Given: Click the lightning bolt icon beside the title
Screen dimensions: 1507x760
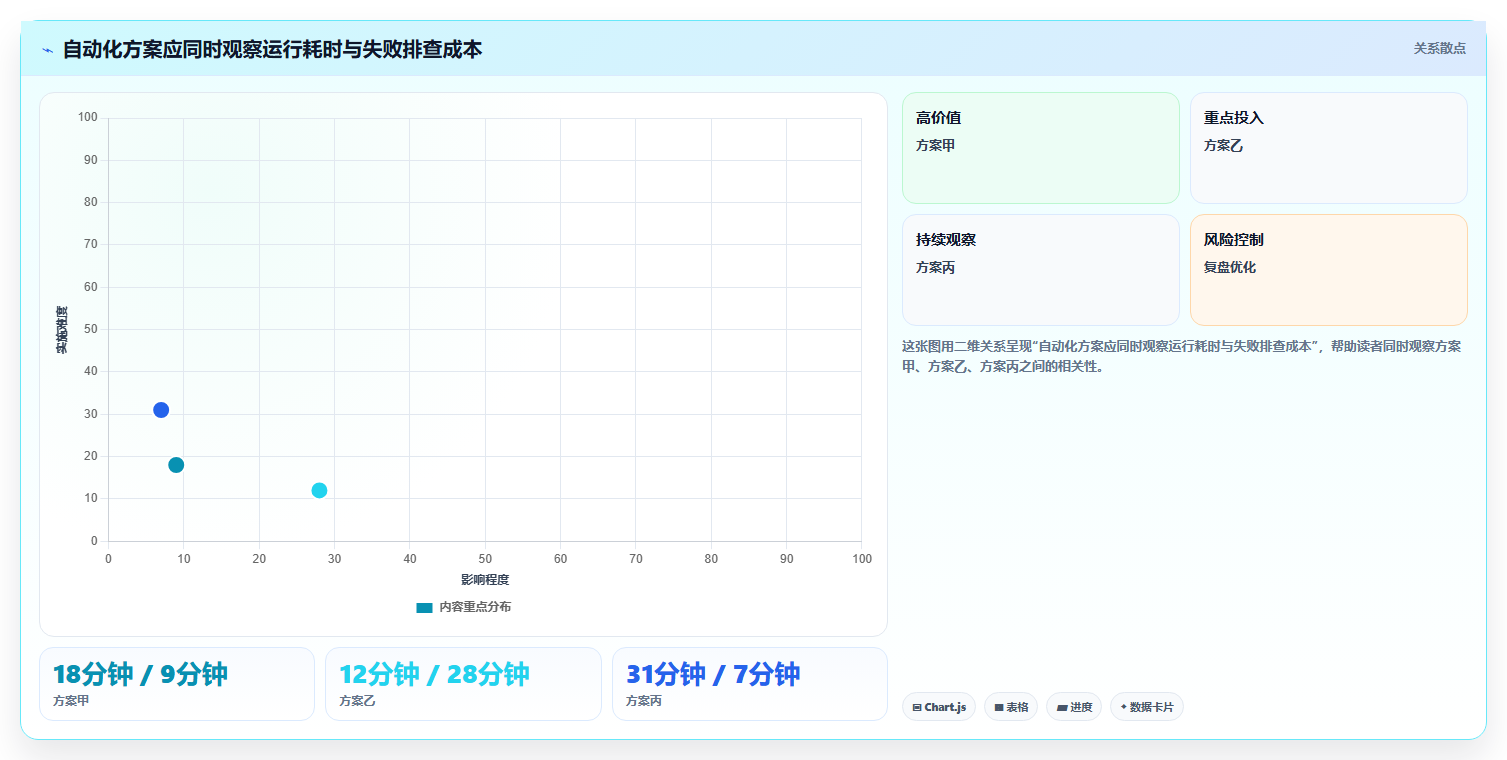Looking at the screenshot, I should [x=47, y=49].
